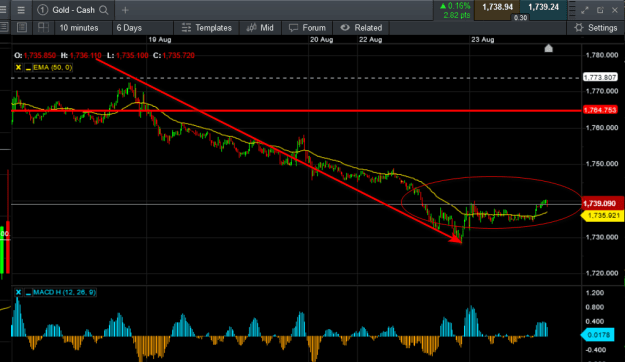Search instruments with magnifier icon

(104, 10)
